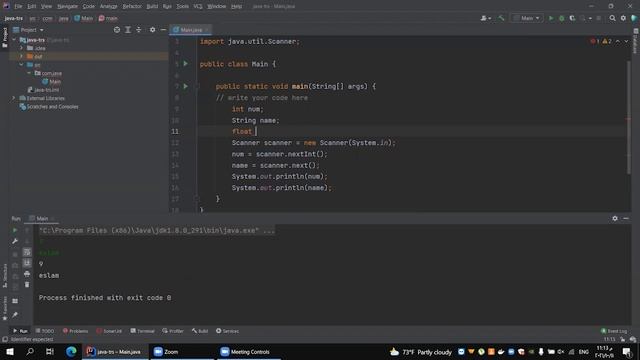The image size is (640, 360).
Task: Open Project panel options gear
Action: tap(152, 30)
